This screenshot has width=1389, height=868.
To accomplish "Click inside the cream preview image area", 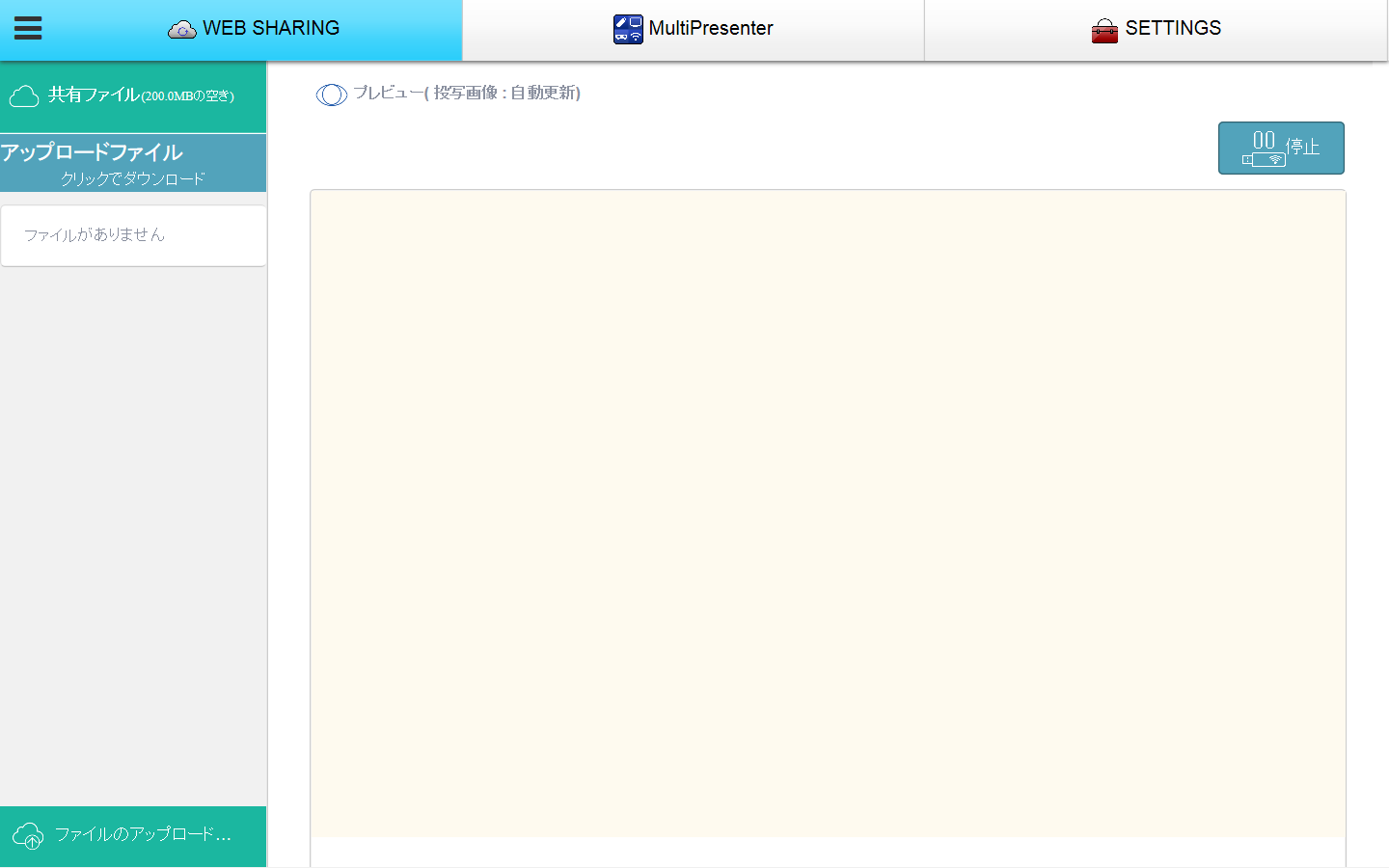I will (828, 513).
